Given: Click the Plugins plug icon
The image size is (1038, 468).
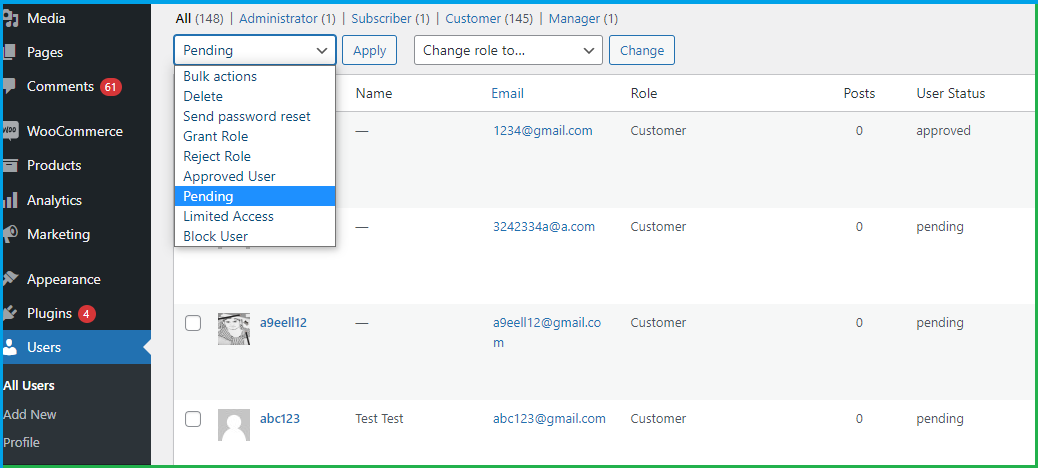Looking at the screenshot, I should (x=10, y=313).
